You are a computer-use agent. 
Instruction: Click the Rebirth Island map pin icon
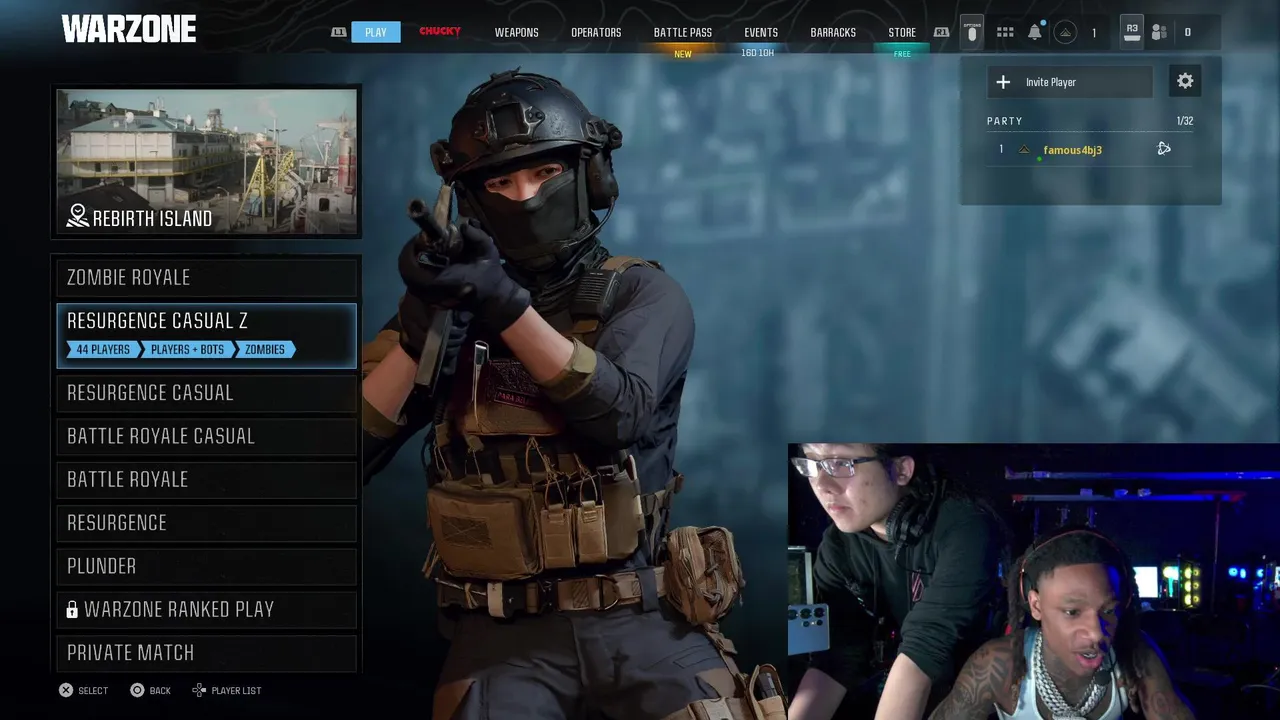point(77,216)
